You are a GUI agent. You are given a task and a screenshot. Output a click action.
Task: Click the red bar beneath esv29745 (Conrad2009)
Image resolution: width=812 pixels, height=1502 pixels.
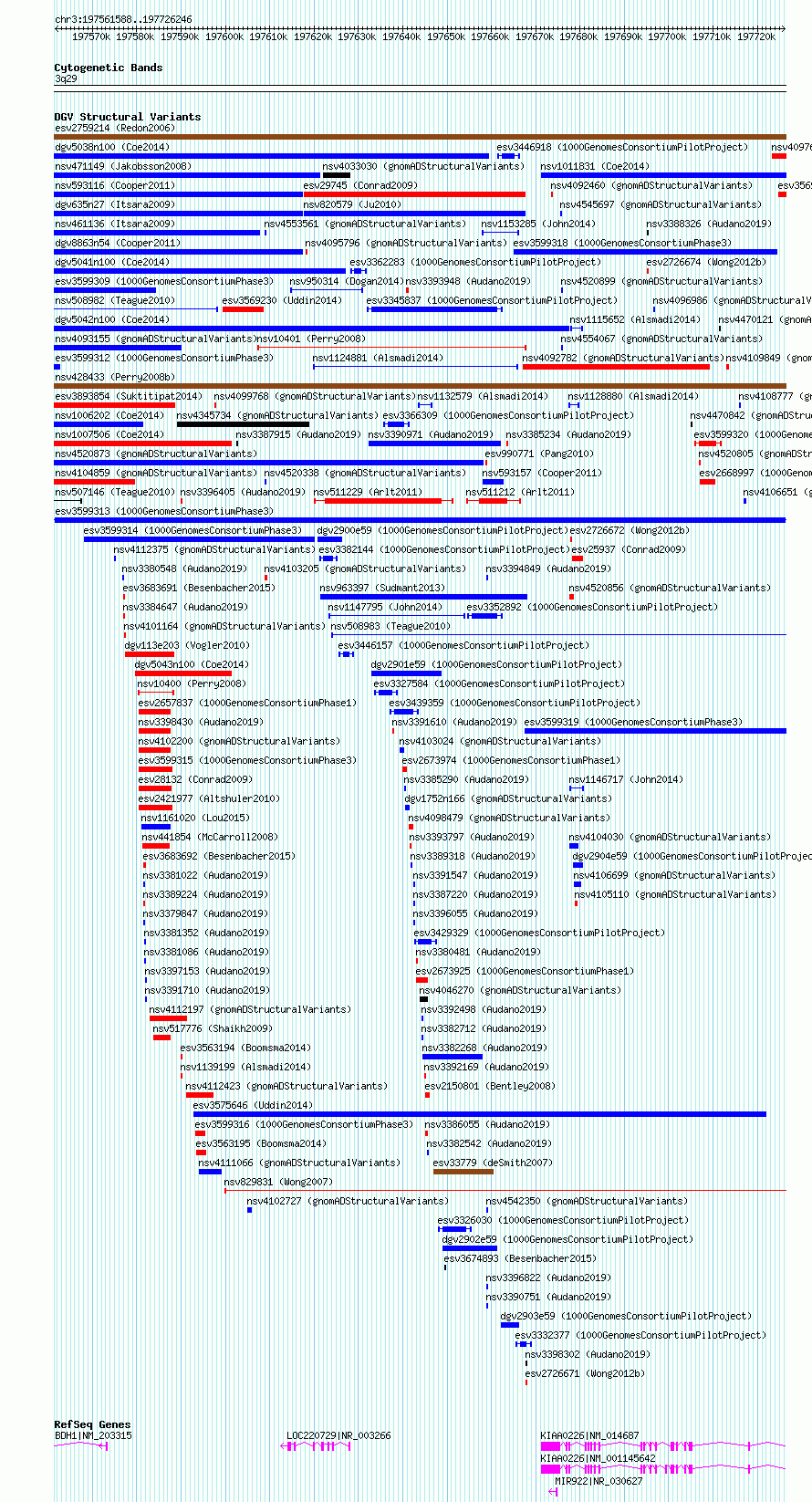pos(414,194)
